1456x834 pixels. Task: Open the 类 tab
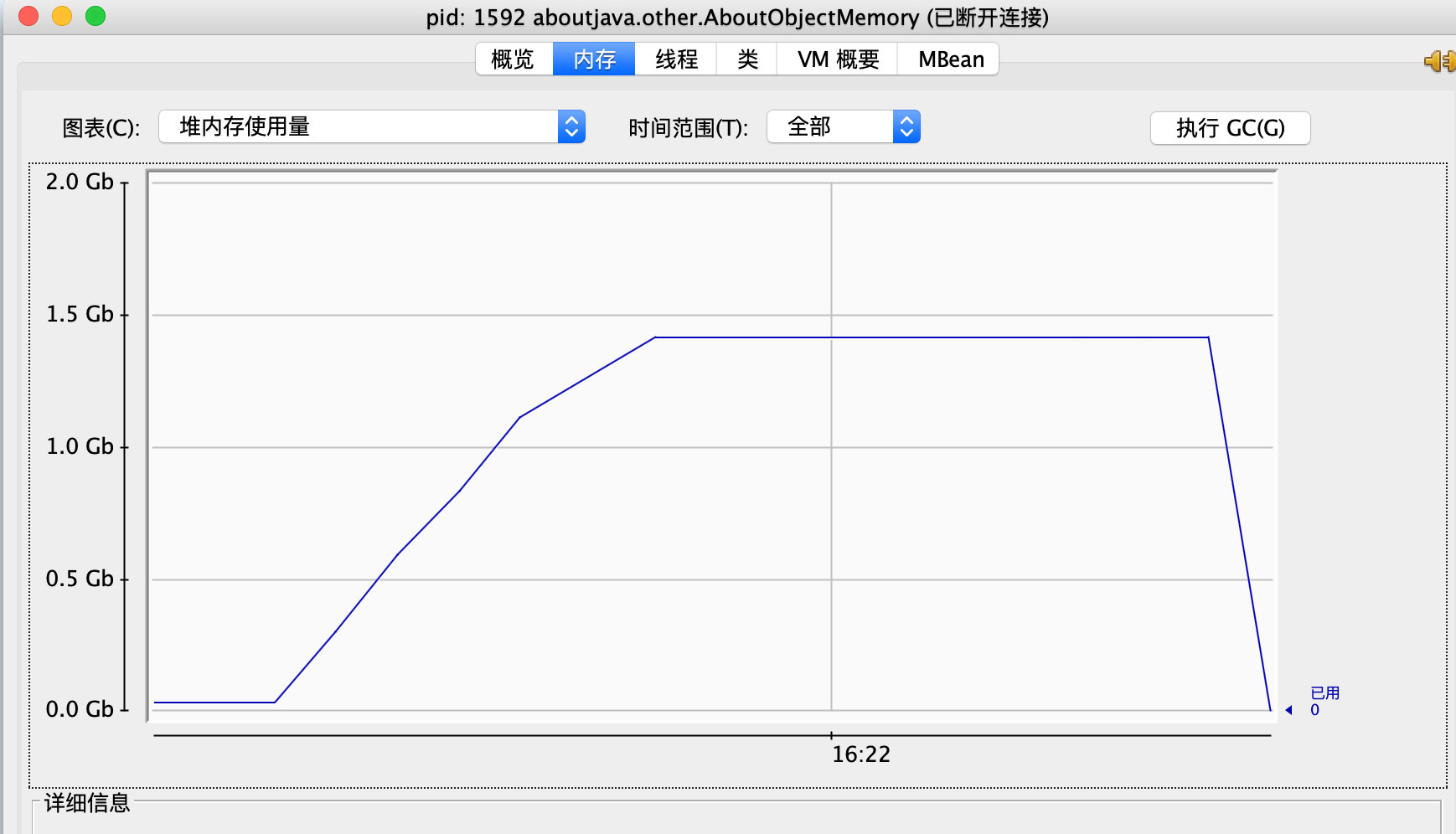click(x=747, y=59)
